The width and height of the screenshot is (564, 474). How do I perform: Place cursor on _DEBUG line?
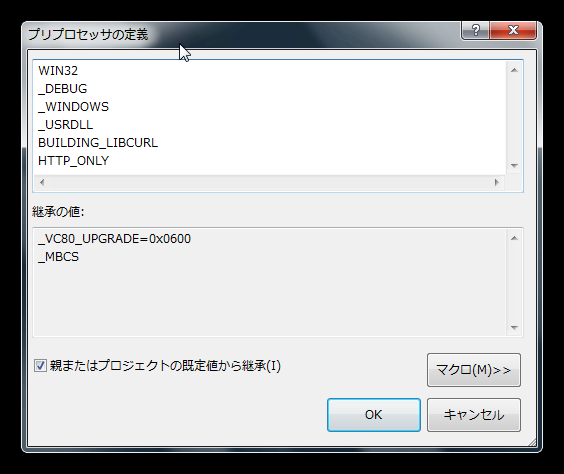click(63, 88)
